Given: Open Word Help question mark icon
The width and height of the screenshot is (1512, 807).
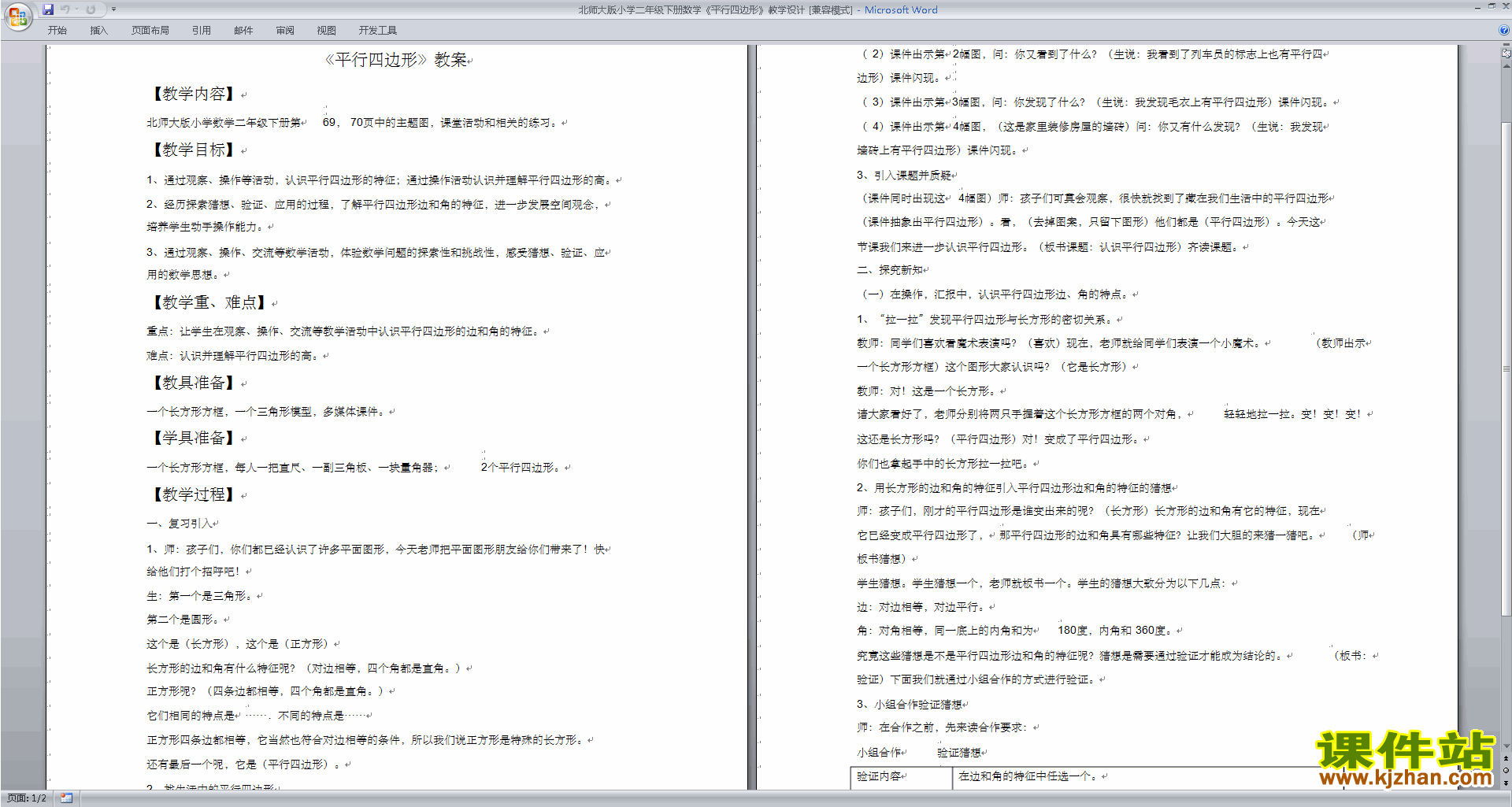Looking at the screenshot, I should (1503, 30).
